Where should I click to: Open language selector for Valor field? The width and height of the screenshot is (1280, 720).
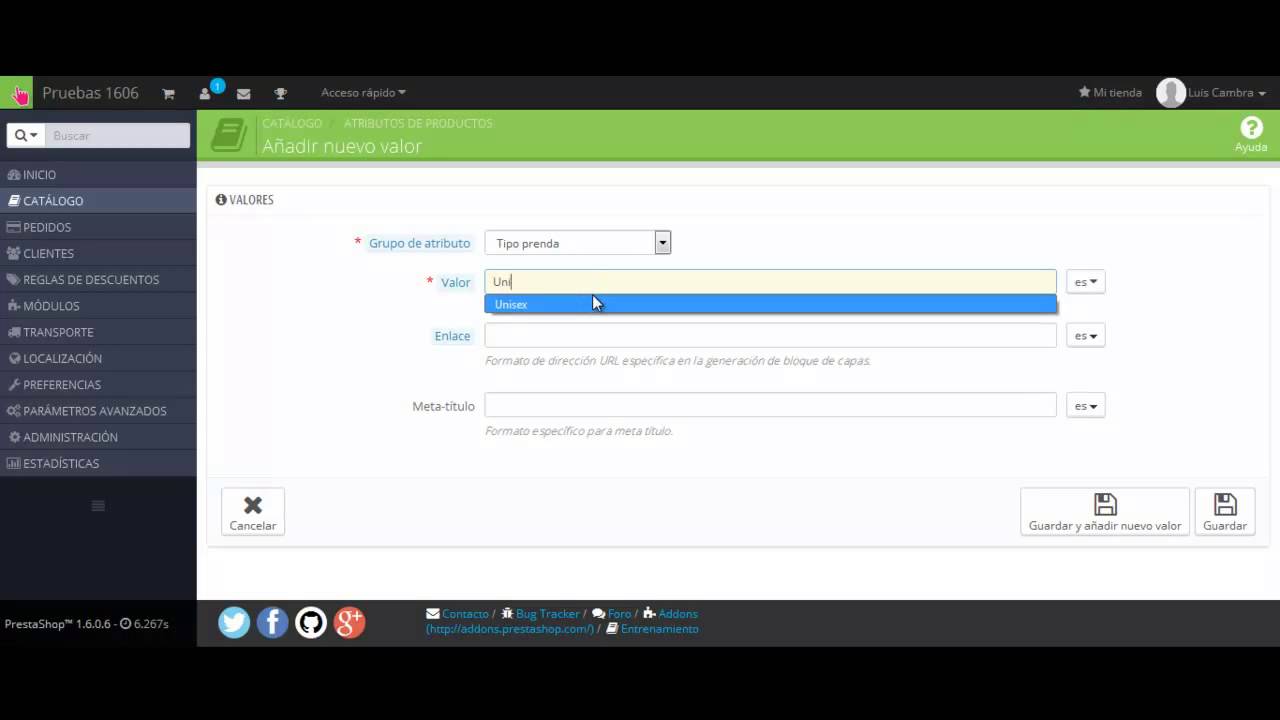pos(1085,282)
